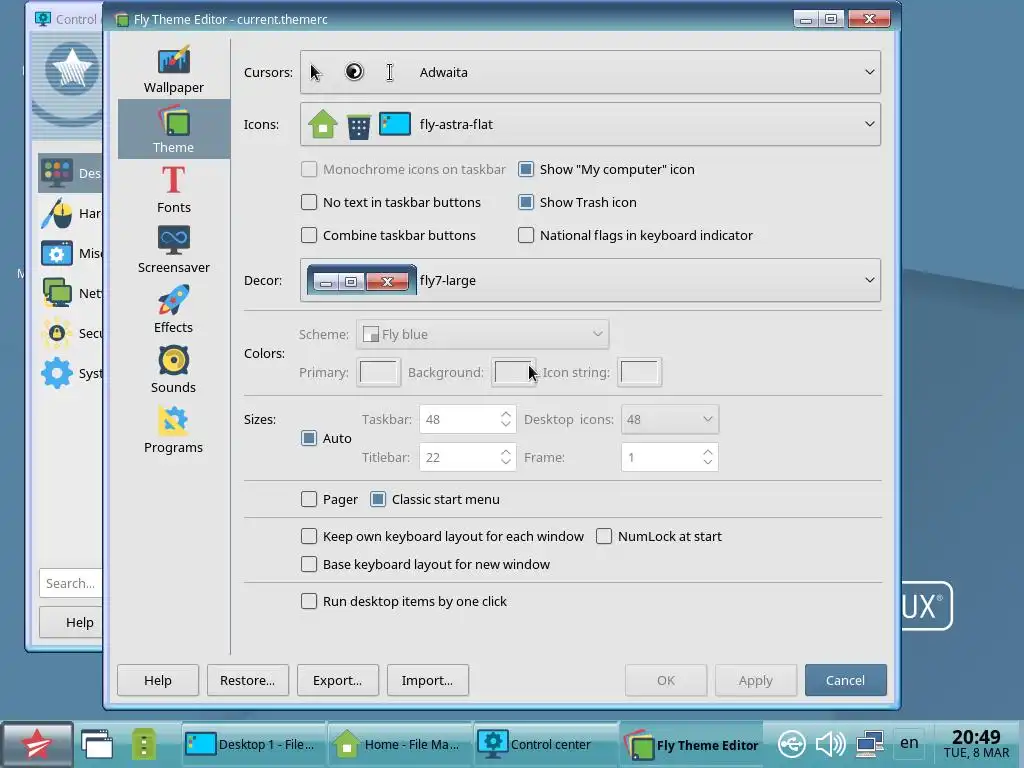Click the trash bin icon in Icons preview

pos(359,125)
